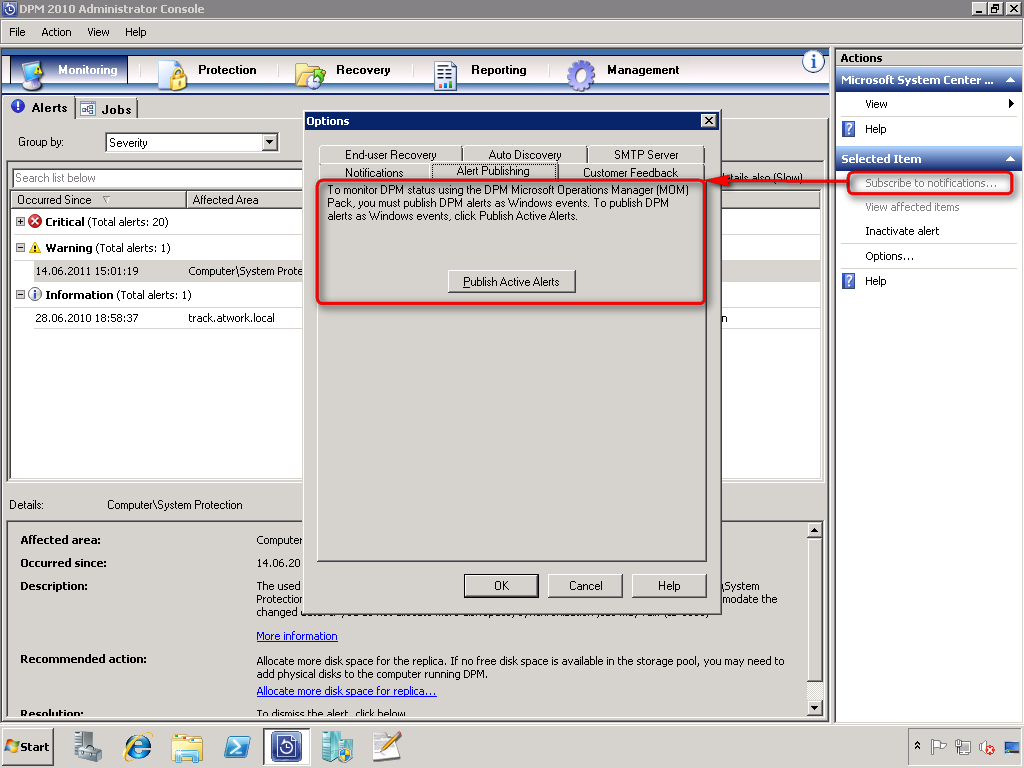Open the Group by Severity dropdown
1024x768 pixels.
click(270, 142)
